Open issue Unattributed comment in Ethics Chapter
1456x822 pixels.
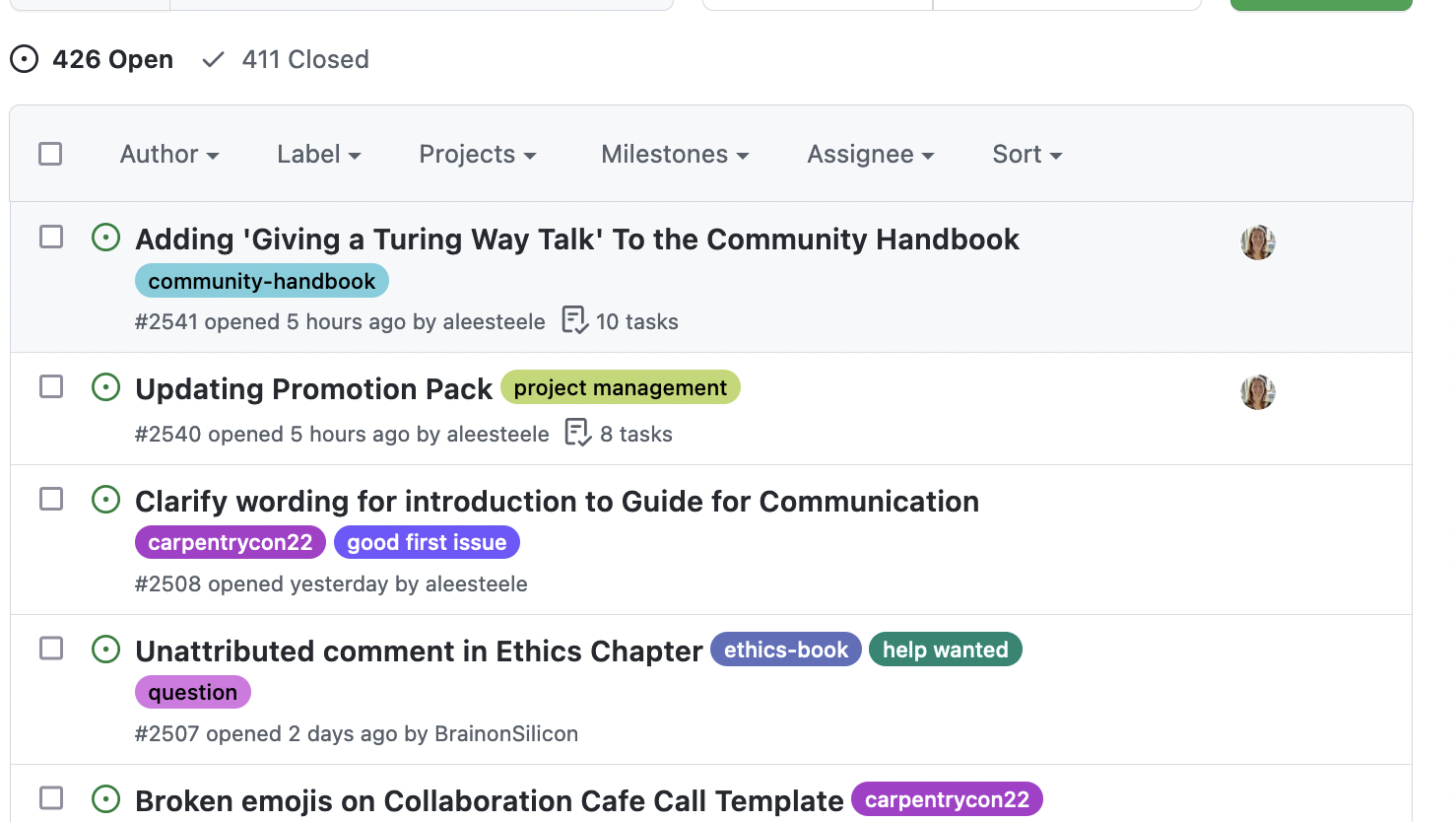(x=419, y=651)
